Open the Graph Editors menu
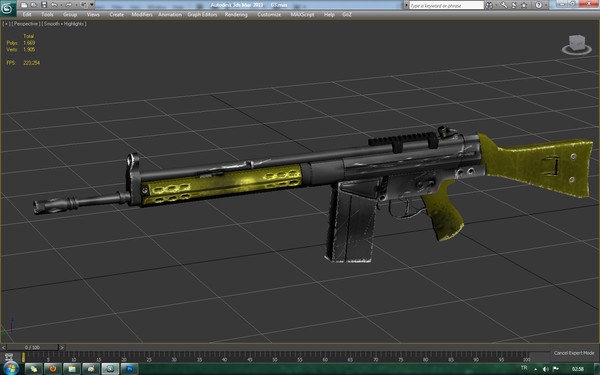600x375 pixels. (202, 15)
